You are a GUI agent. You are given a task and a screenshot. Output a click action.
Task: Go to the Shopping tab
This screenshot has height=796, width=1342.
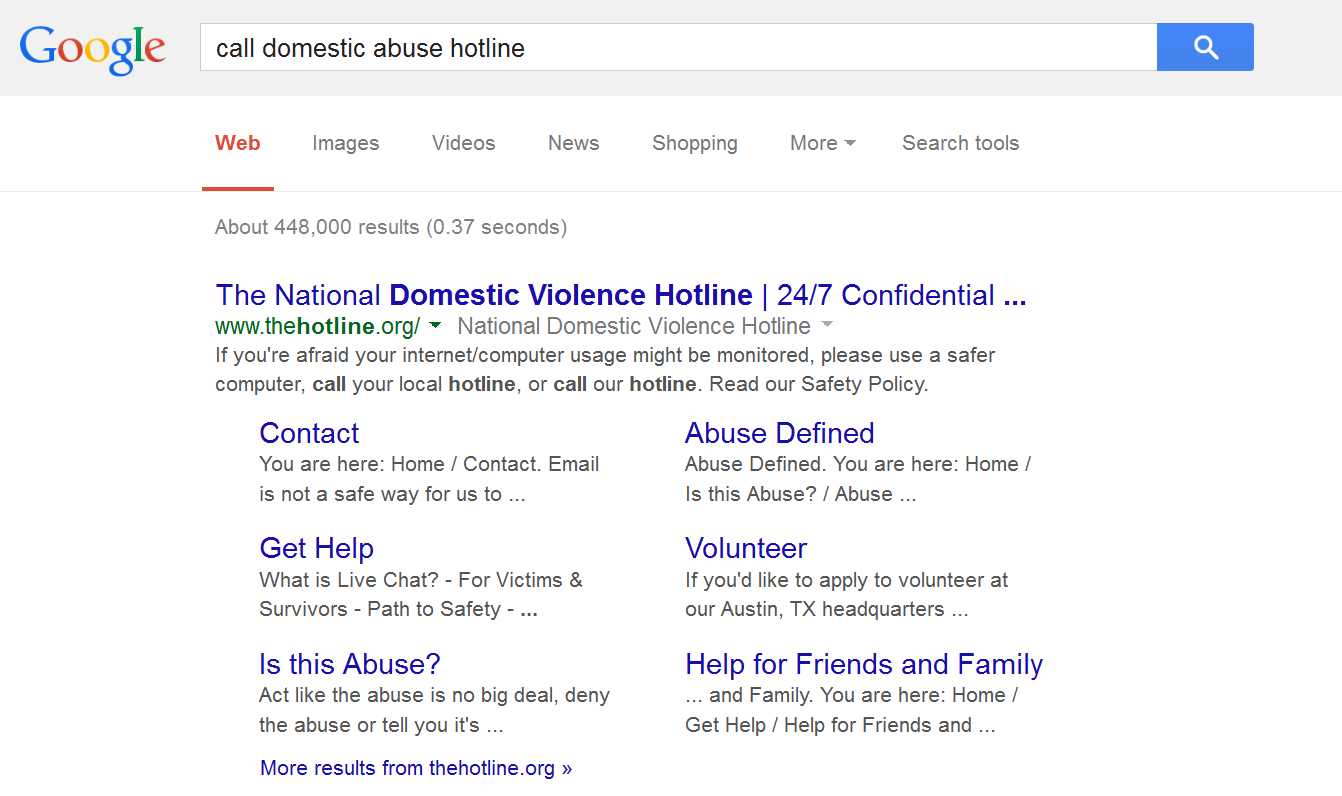[694, 143]
